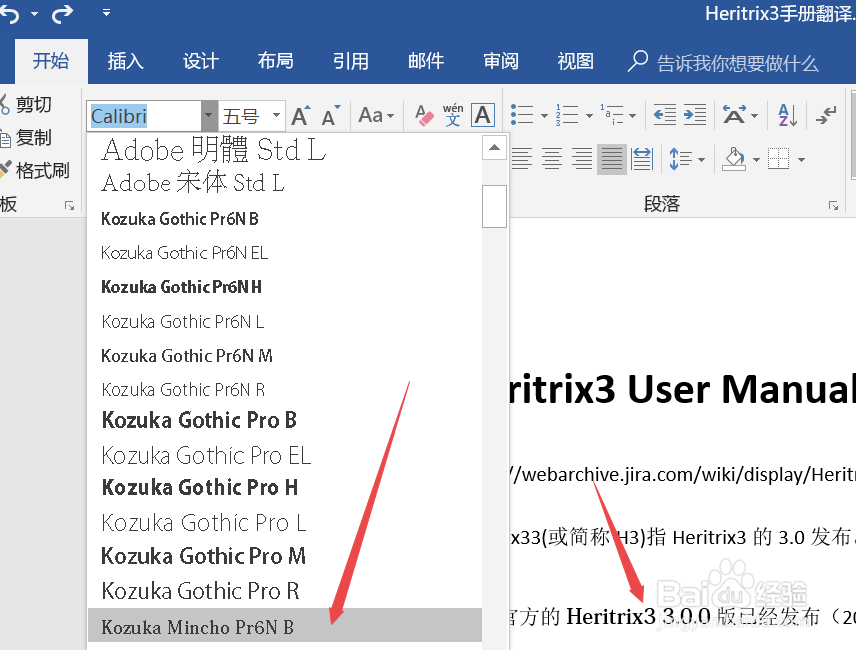Click the Decrease Indent icon
This screenshot has width=856, height=650.
point(664,115)
